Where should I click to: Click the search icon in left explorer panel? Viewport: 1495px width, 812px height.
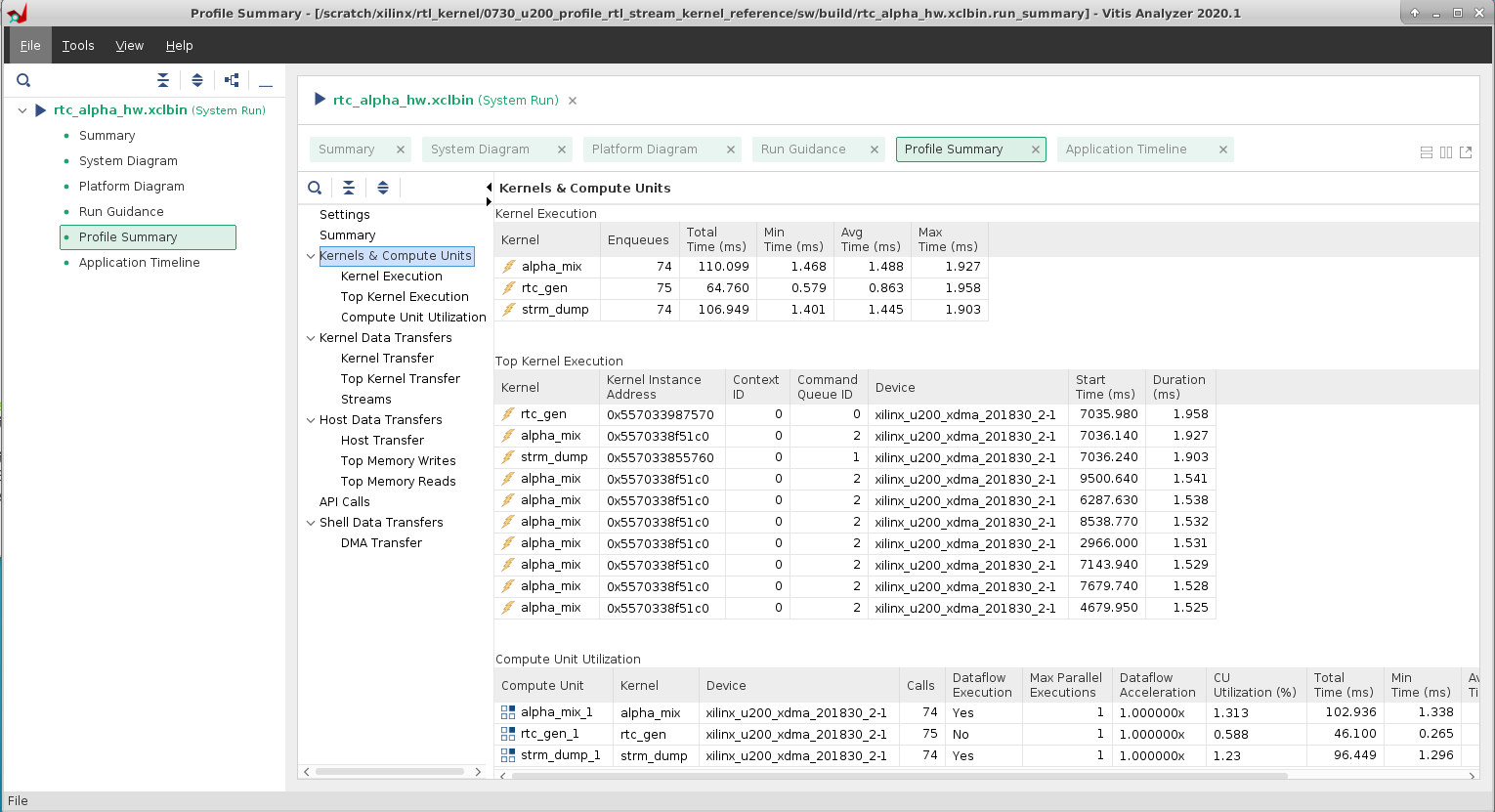(23, 80)
